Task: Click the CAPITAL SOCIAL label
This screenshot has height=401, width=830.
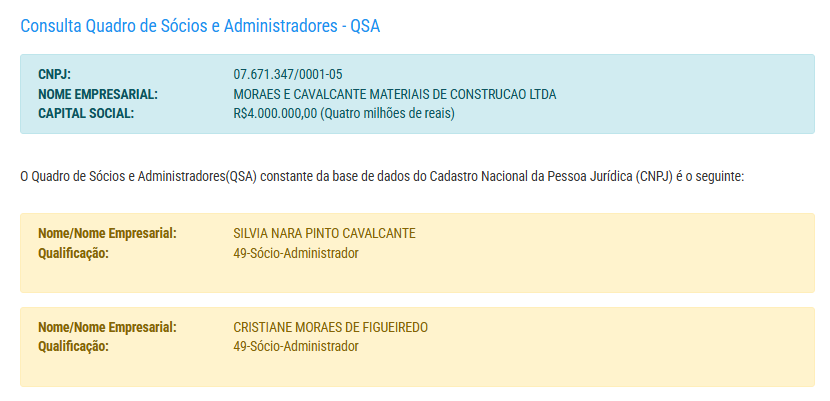Action: 86,113
